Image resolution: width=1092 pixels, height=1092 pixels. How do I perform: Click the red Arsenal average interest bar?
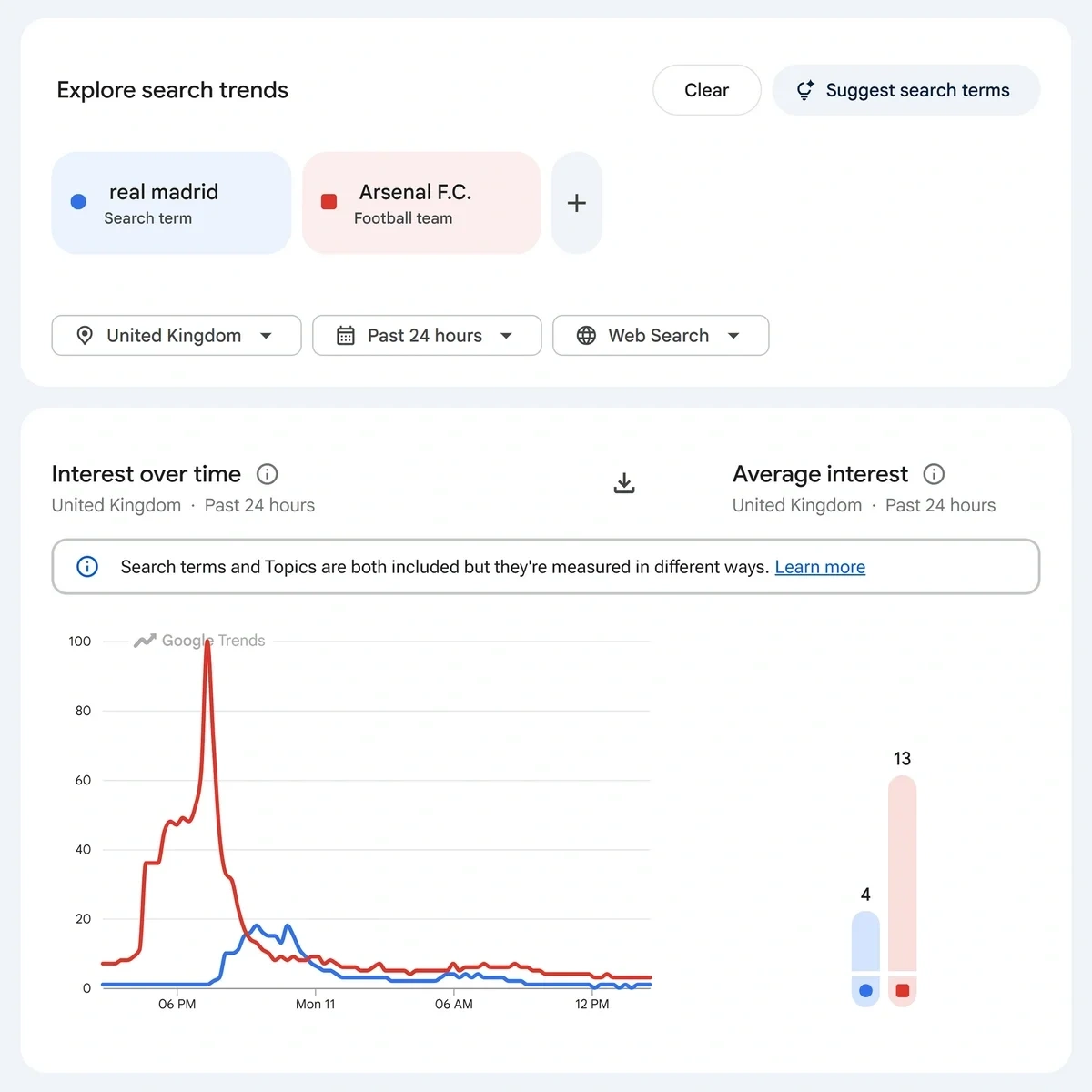[x=902, y=874]
